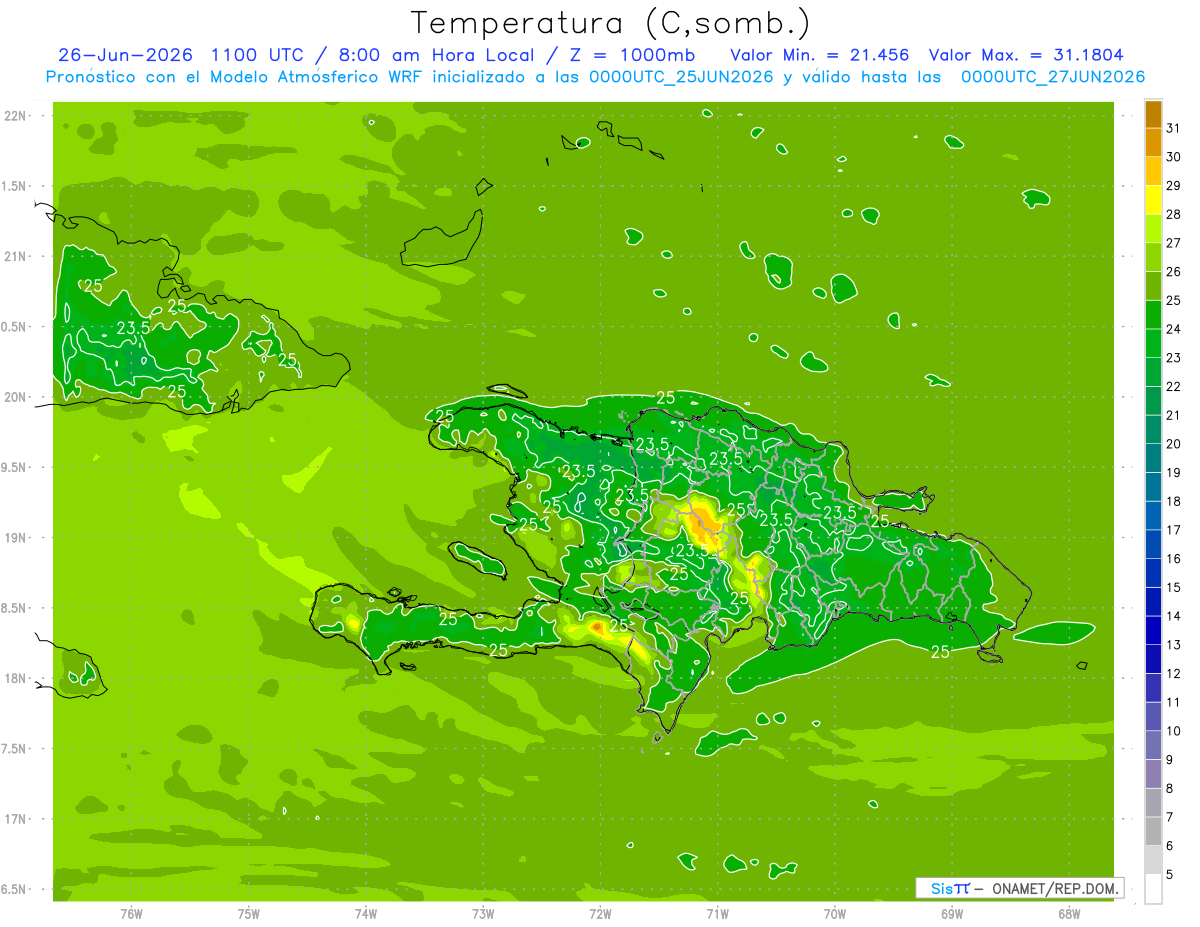The image size is (1200, 927).
Task: Click the "71W" longitude axis label
Action: (717, 913)
